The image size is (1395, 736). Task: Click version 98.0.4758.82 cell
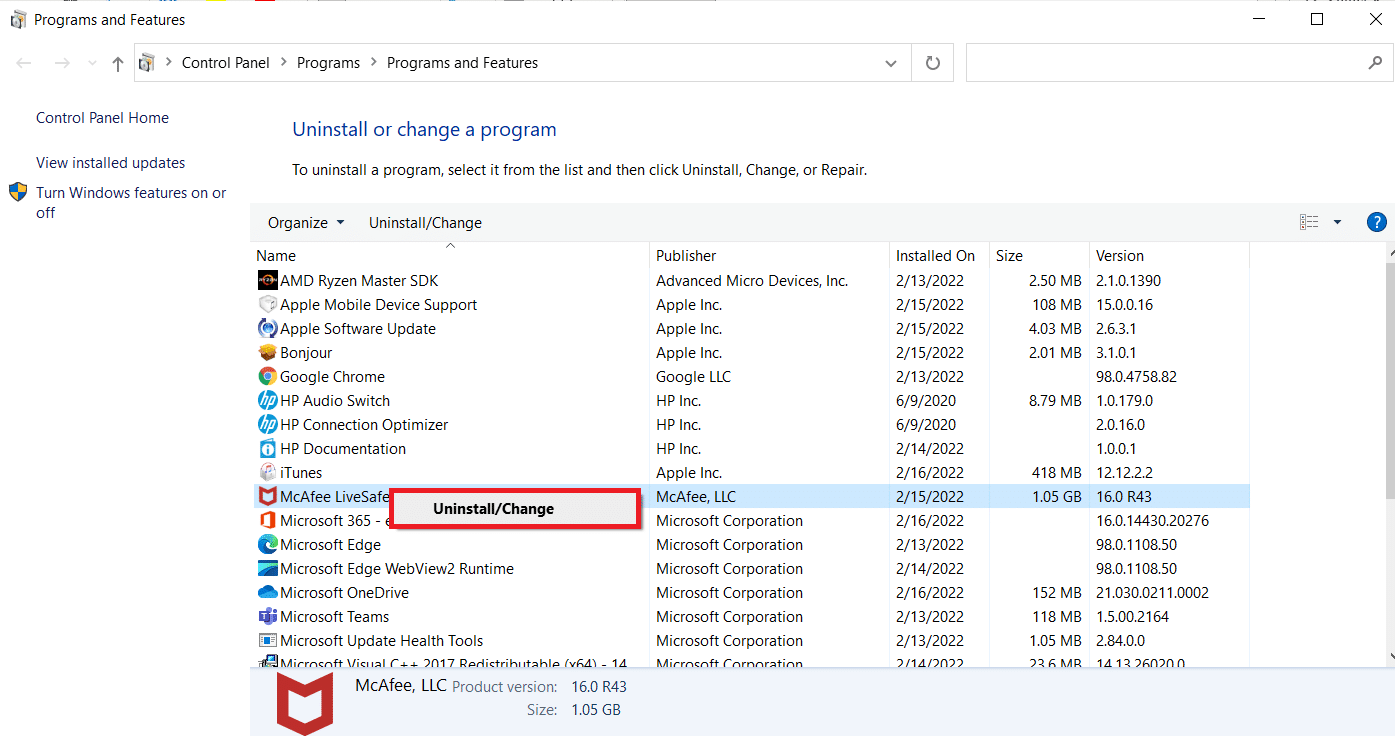click(1136, 377)
